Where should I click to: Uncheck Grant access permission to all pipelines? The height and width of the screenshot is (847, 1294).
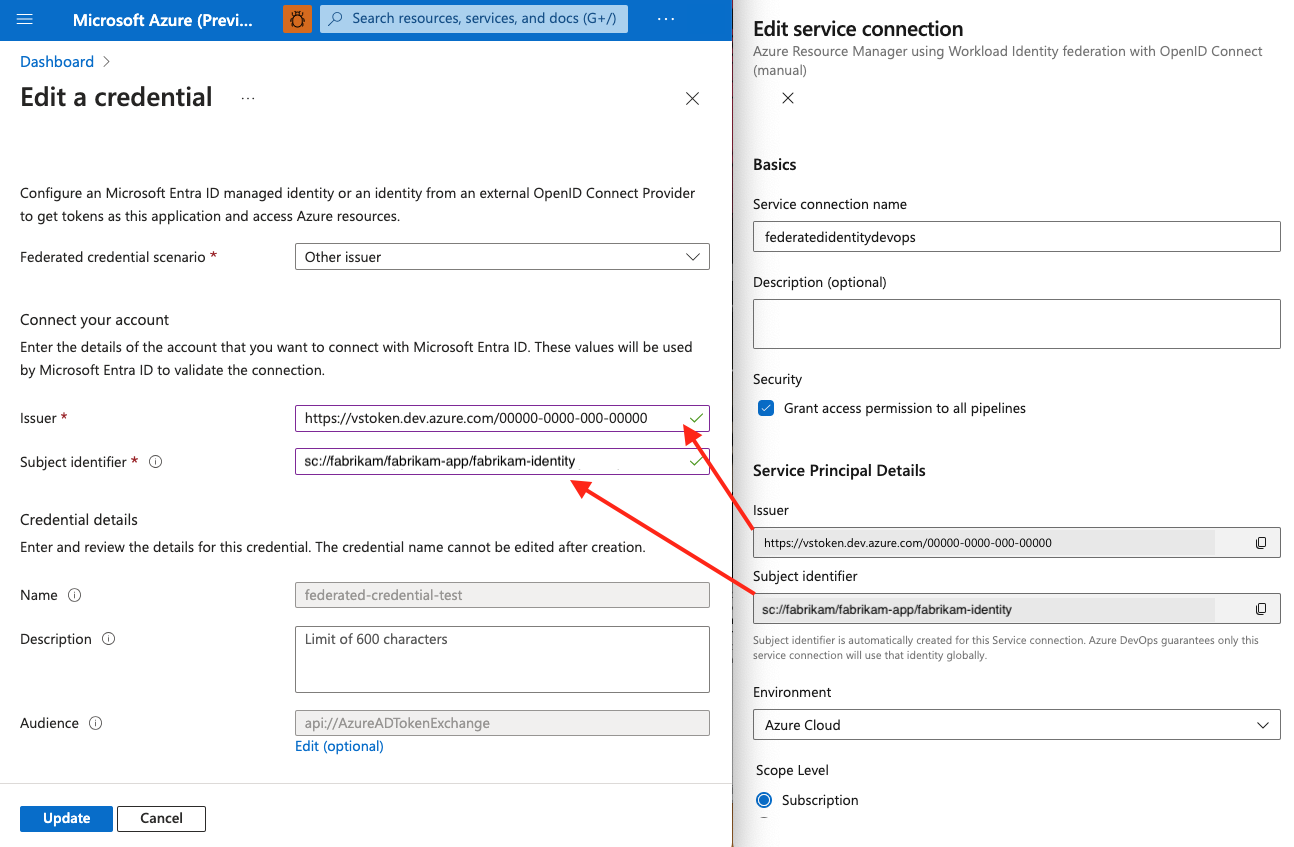(x=766, y=408)
